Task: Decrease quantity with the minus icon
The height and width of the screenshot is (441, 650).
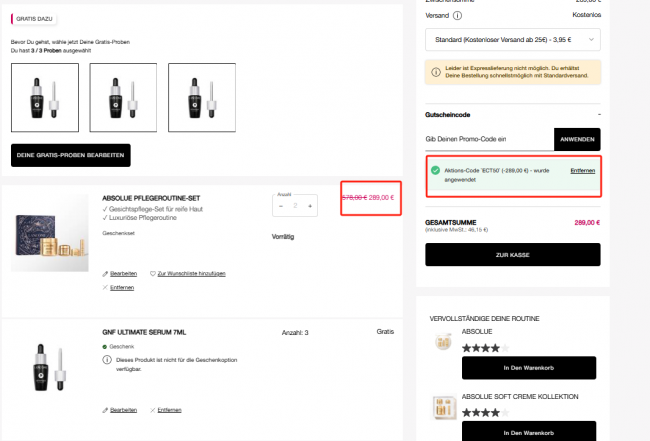Action: pyautogui.click(x=281, y=206)
